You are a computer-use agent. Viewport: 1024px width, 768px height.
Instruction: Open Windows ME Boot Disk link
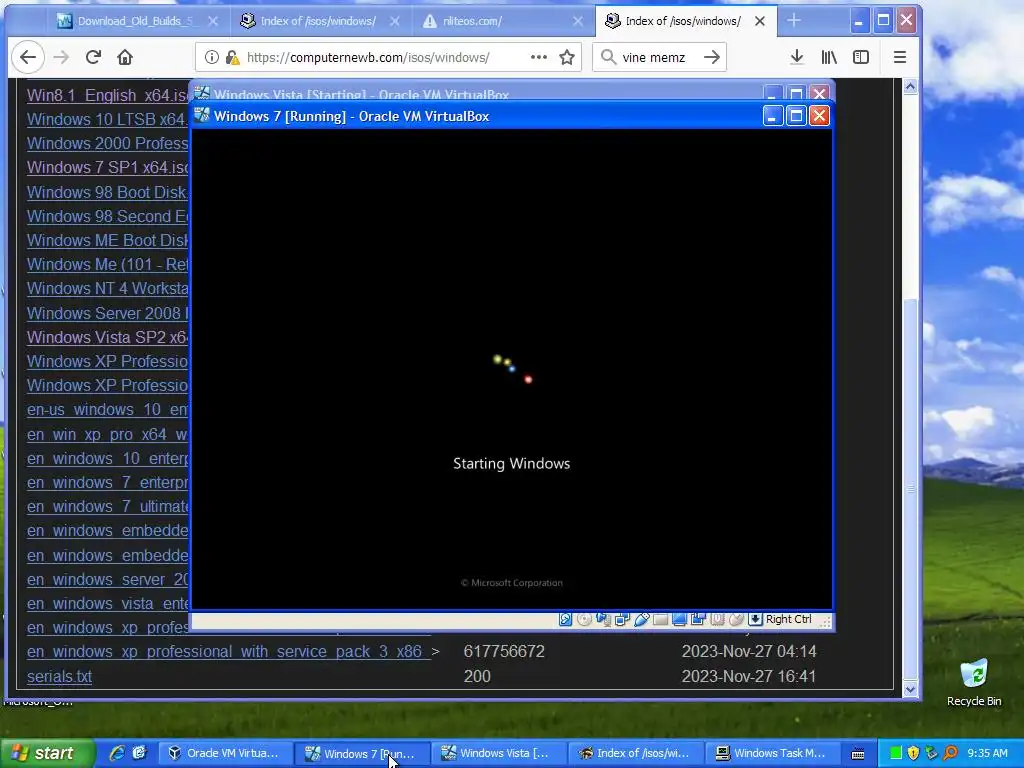108,241
